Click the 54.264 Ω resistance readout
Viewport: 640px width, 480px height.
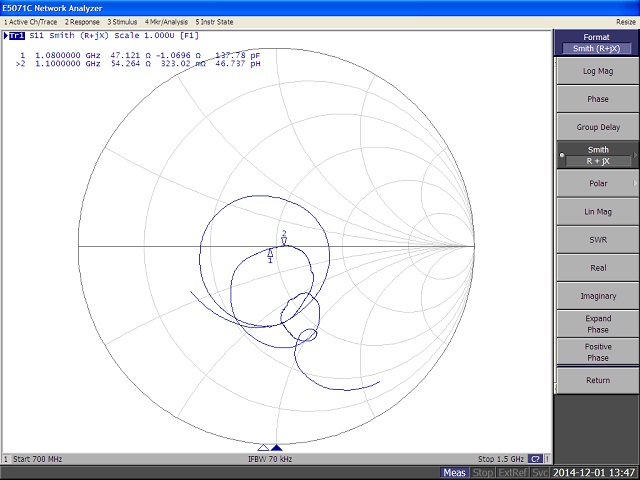pyautogui.click(x=131, y=64)
